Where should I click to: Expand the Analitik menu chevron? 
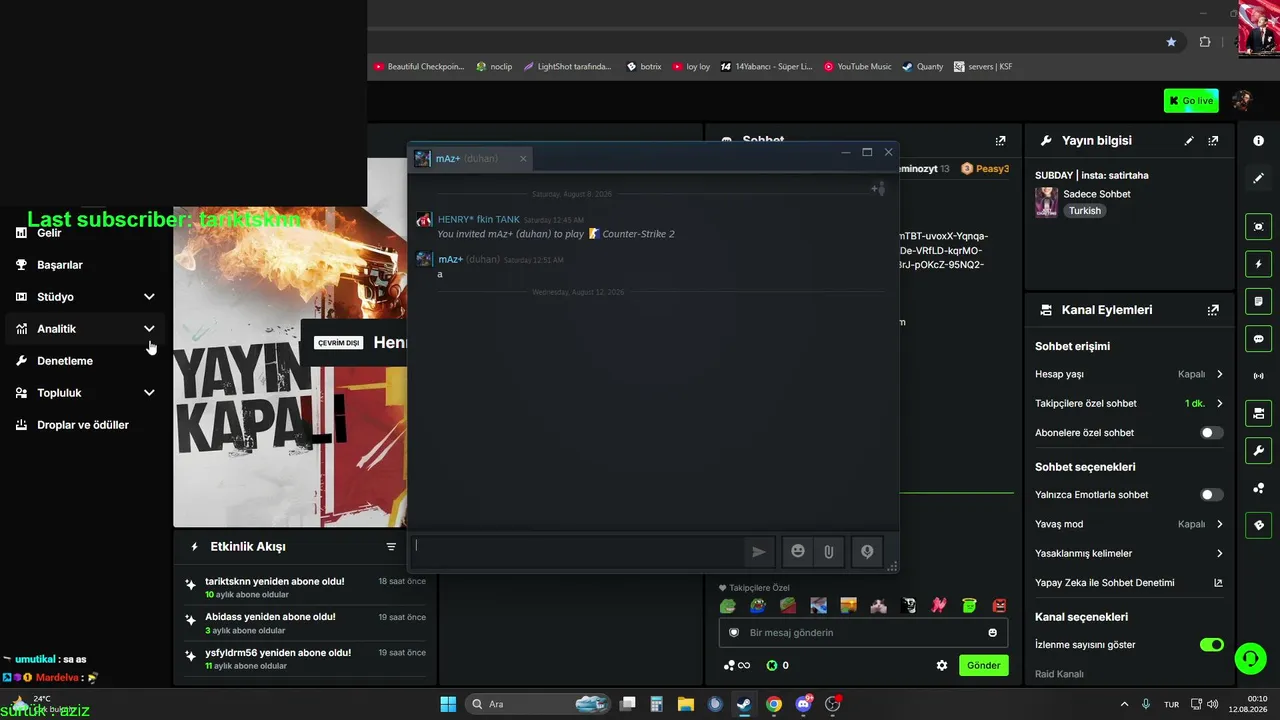(x=149, y=329)
